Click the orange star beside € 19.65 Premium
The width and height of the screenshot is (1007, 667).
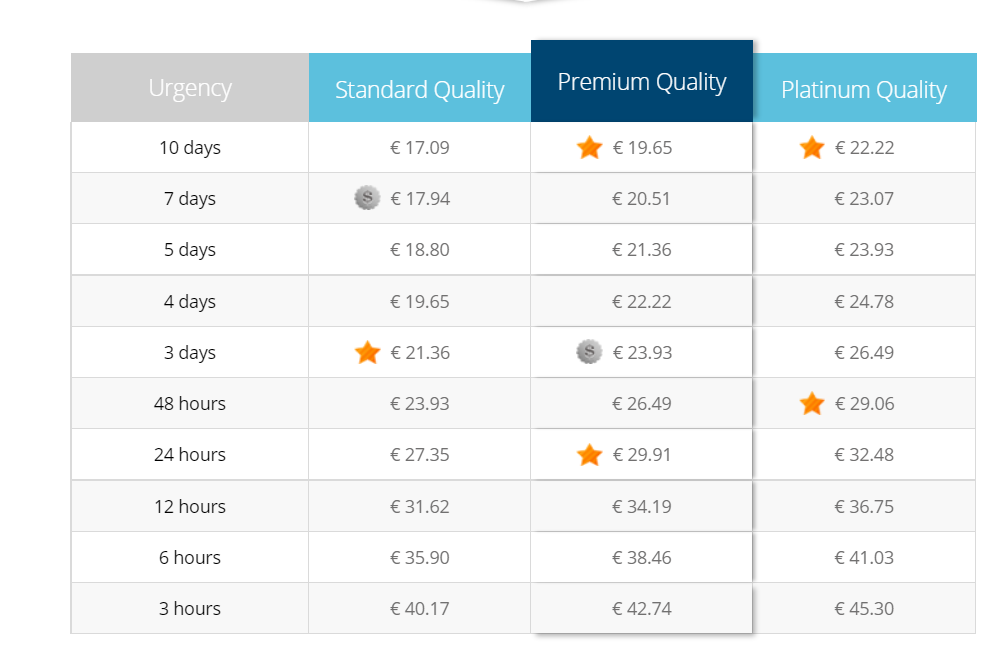coord(589,148)
